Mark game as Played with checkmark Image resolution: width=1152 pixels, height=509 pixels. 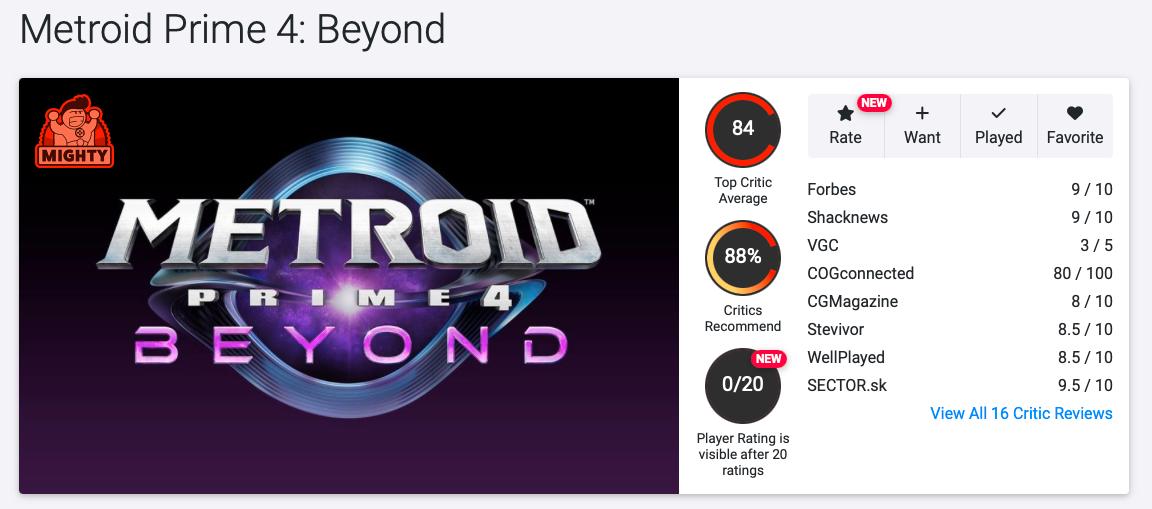point(998,113)
